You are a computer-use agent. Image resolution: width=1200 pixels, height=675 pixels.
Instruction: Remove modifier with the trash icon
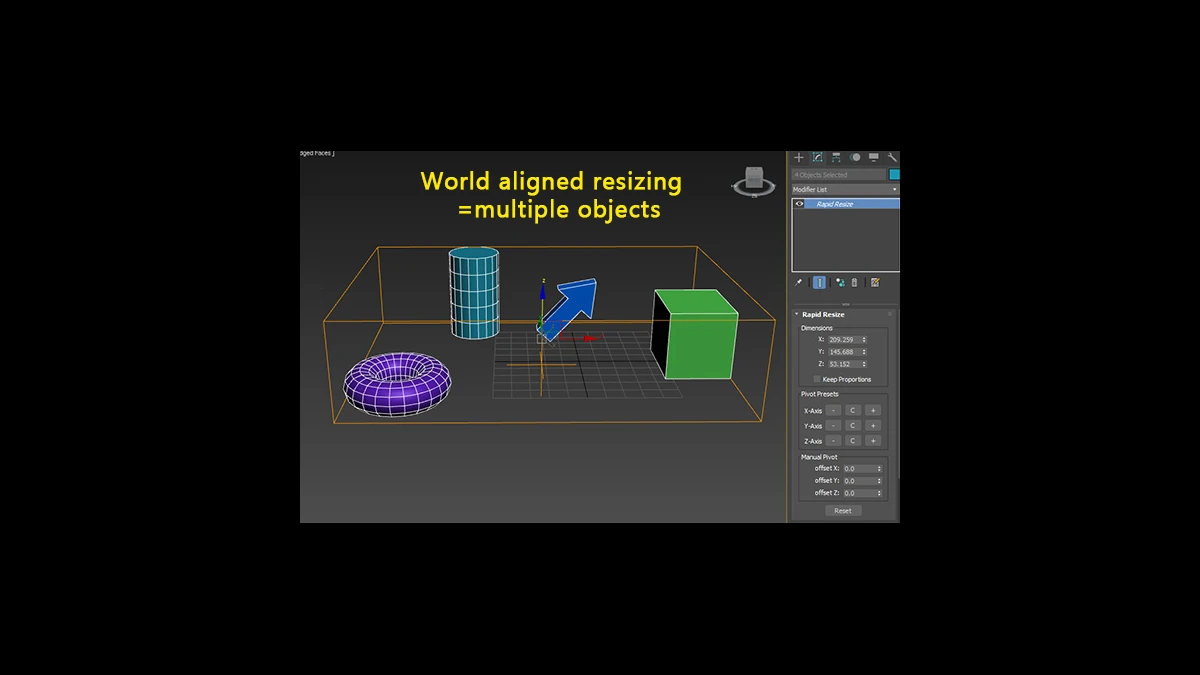[x=855, y=283]
